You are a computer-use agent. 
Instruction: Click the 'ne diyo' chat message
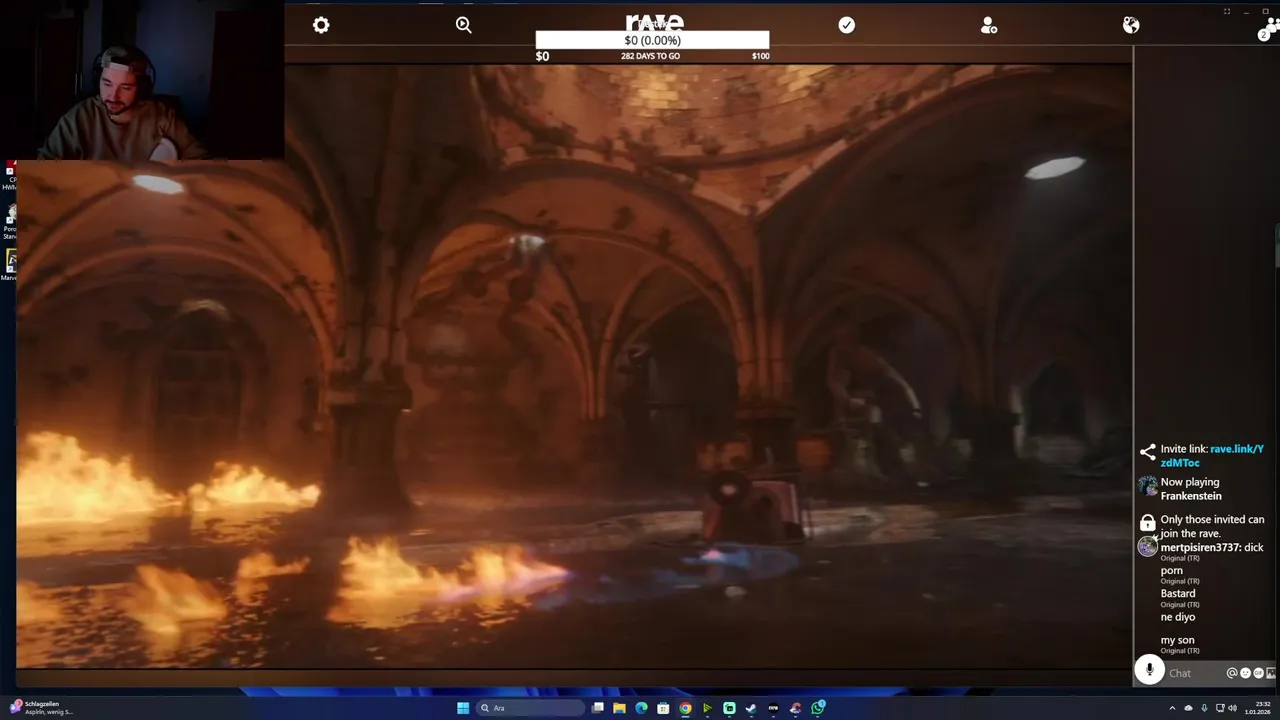click(x=1178, y=617)
